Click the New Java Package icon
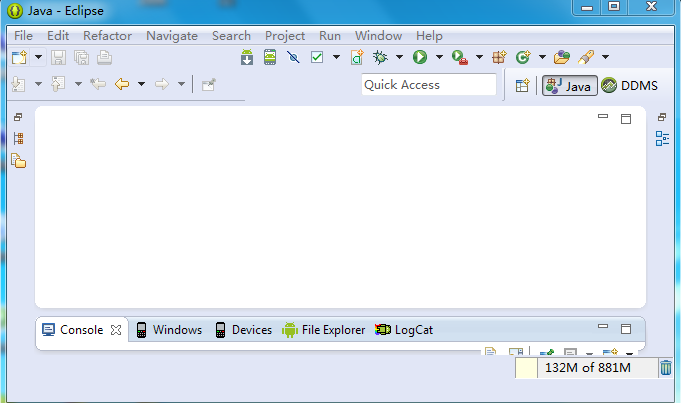This screenshot has height=403, width=681. tap(499, 57)
